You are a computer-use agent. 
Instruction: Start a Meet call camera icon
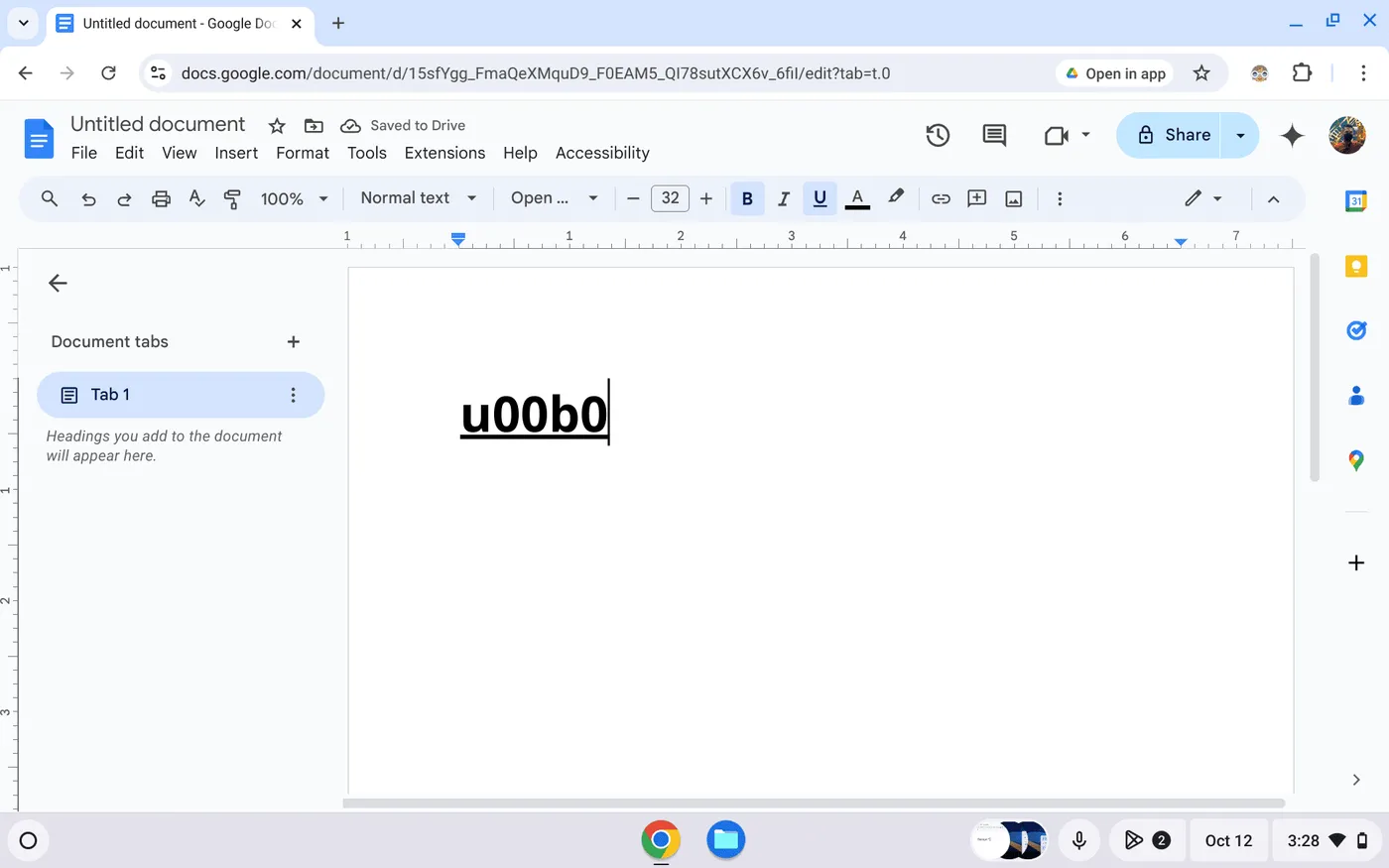point(1057,136)
